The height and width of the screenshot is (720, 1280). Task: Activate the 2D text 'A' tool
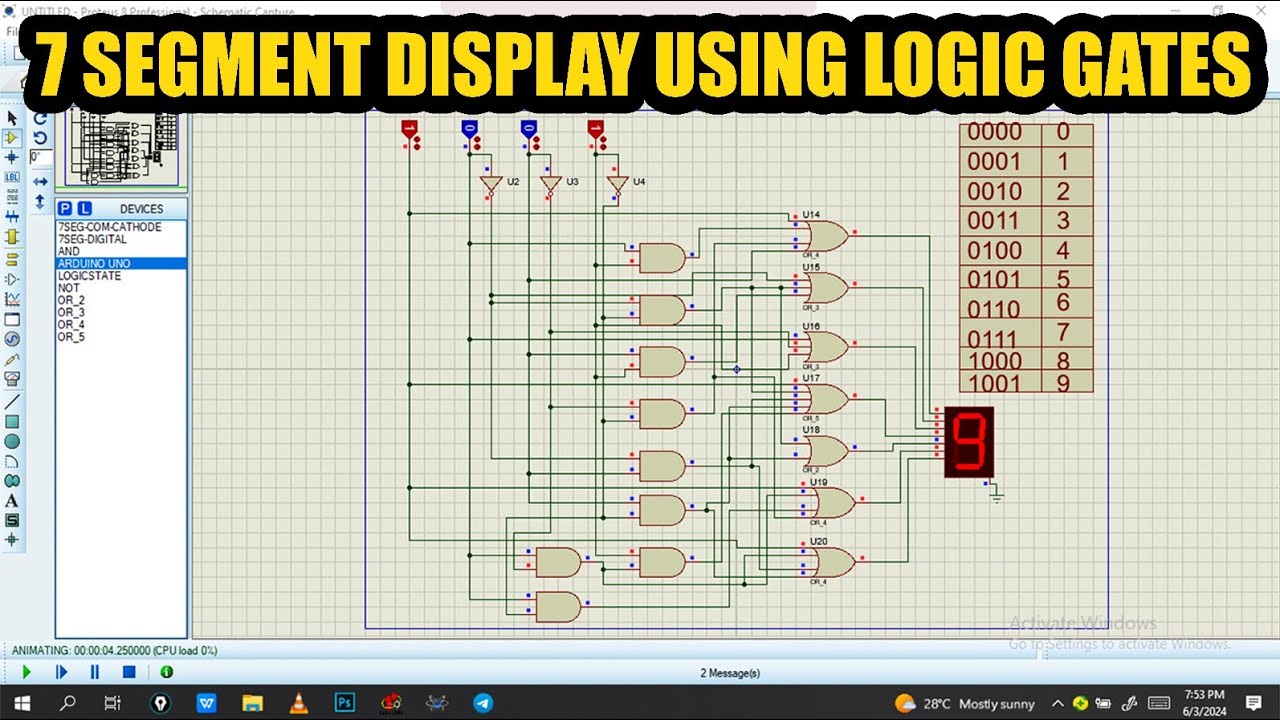click(x=12, y=500)
